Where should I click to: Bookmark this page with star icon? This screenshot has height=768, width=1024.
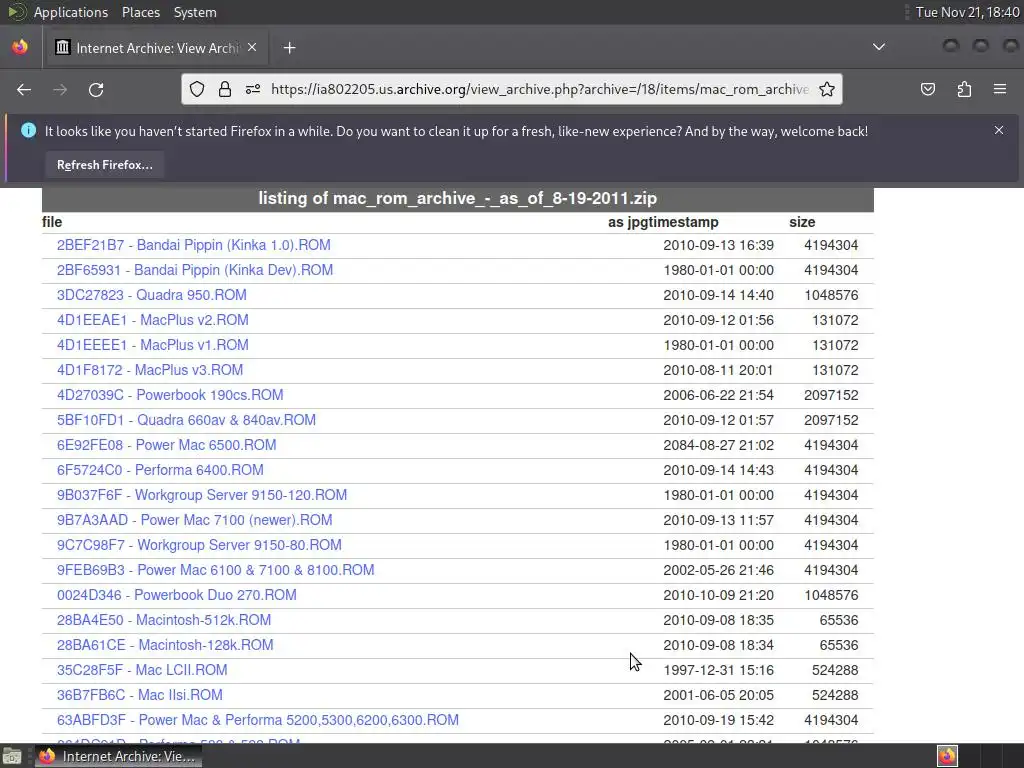827,89
